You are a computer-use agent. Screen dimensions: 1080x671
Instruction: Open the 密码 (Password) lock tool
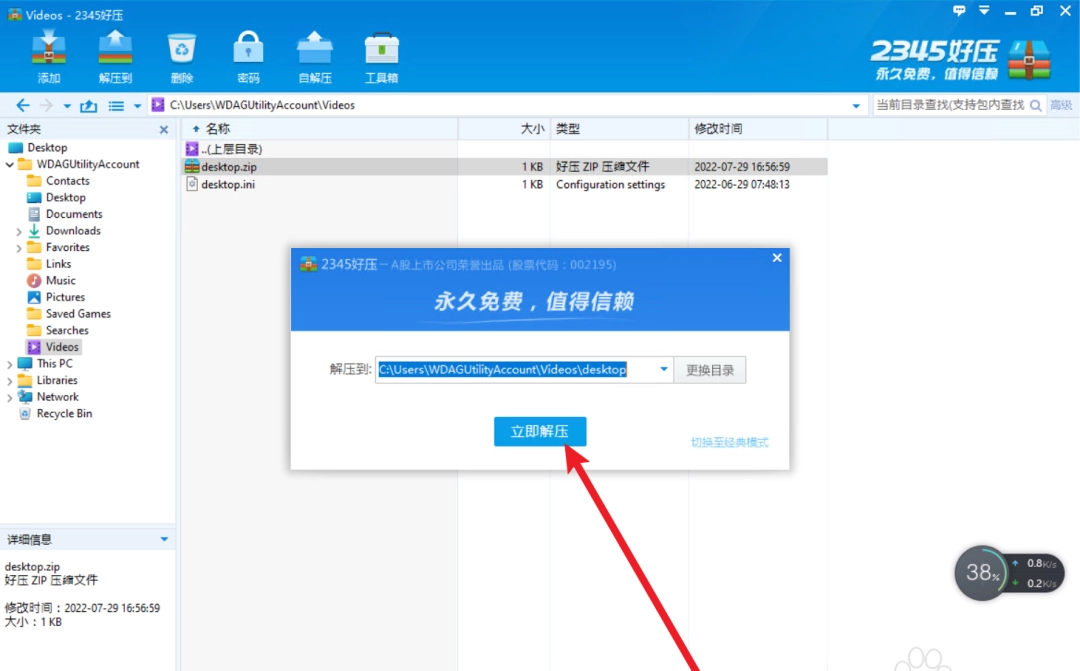pyautogui.click(x=249, y=57)
